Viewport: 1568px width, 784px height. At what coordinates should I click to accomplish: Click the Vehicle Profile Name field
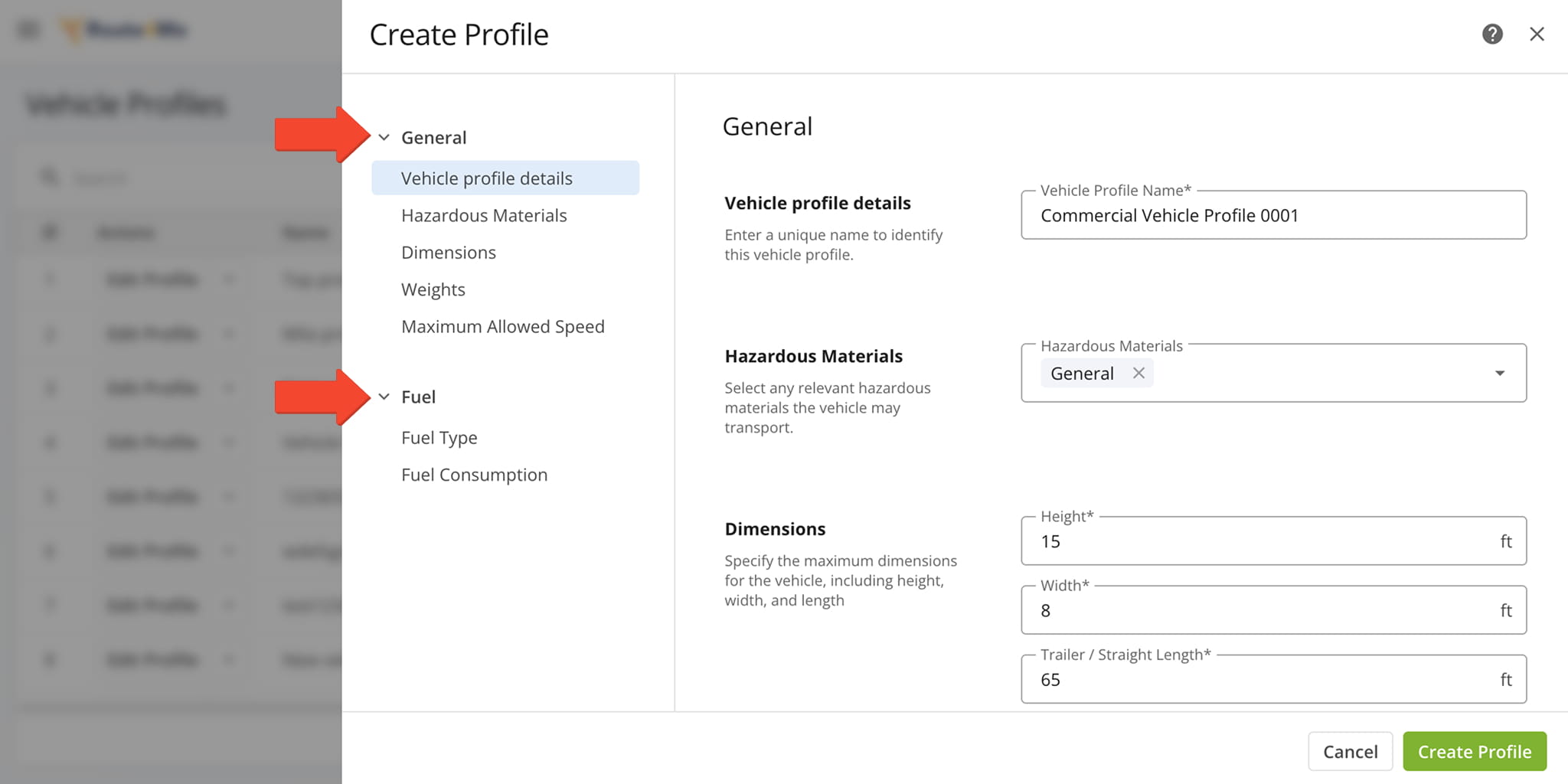pos(1272,216)
